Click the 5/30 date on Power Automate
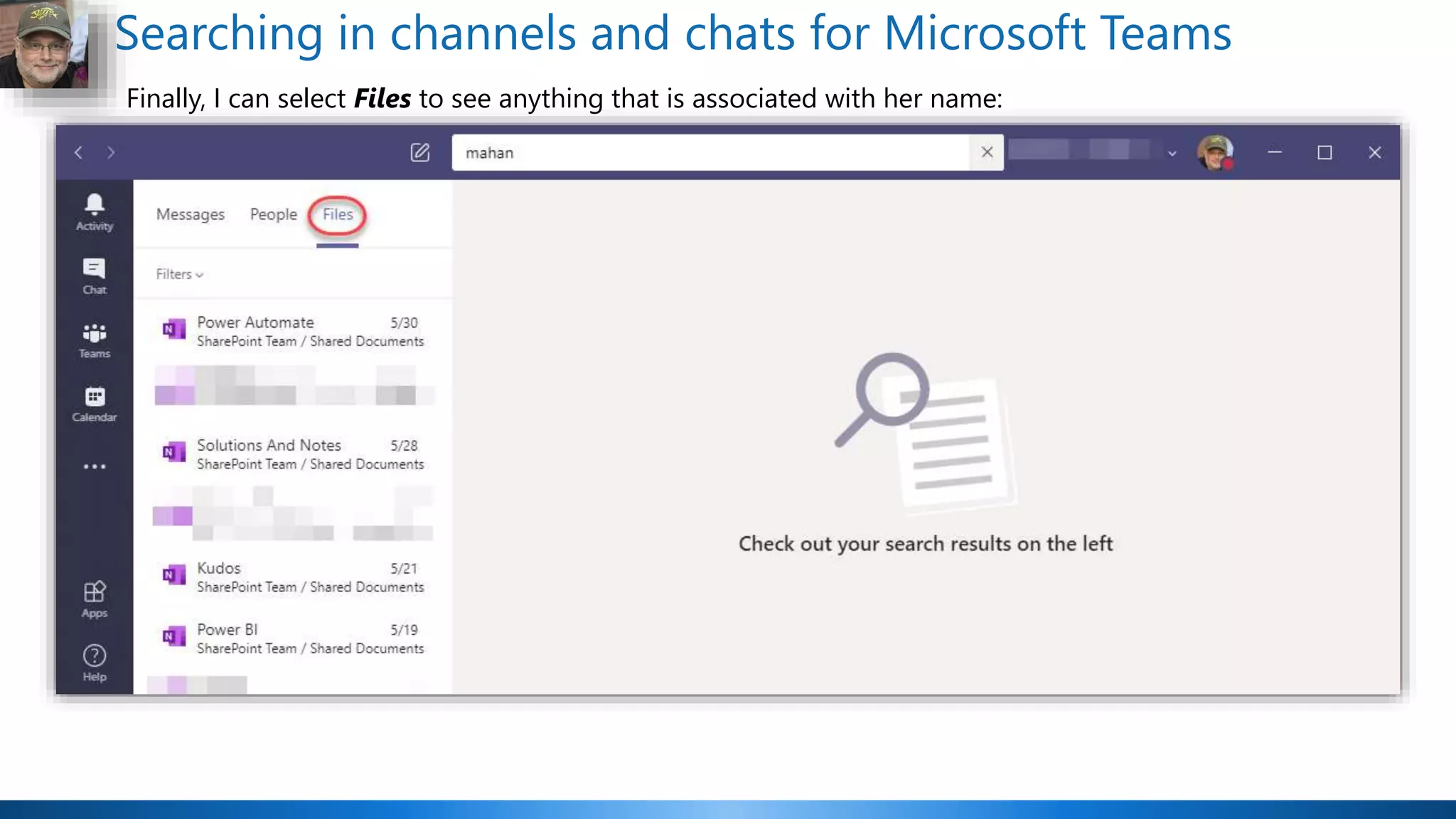Image resolution: width=1456 pixels, height=819 pixels. (x=404, y=323)
